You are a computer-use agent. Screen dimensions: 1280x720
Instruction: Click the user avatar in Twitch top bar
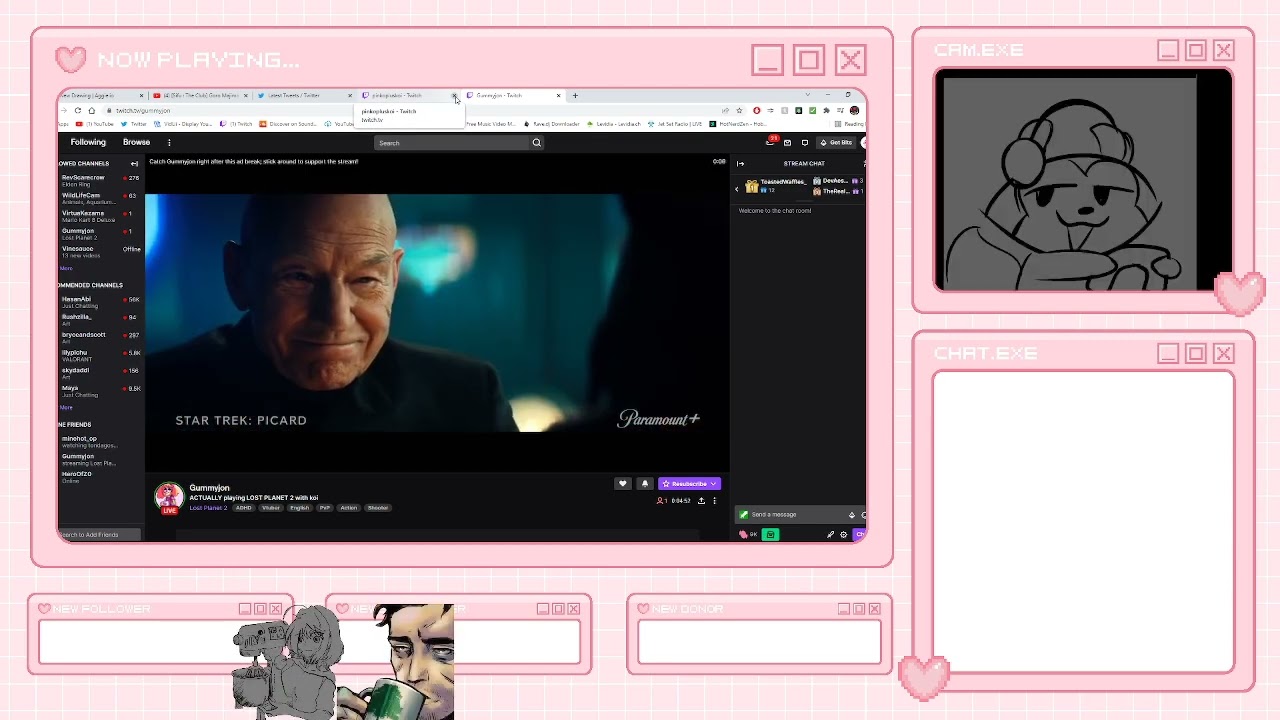click(863, 143)
